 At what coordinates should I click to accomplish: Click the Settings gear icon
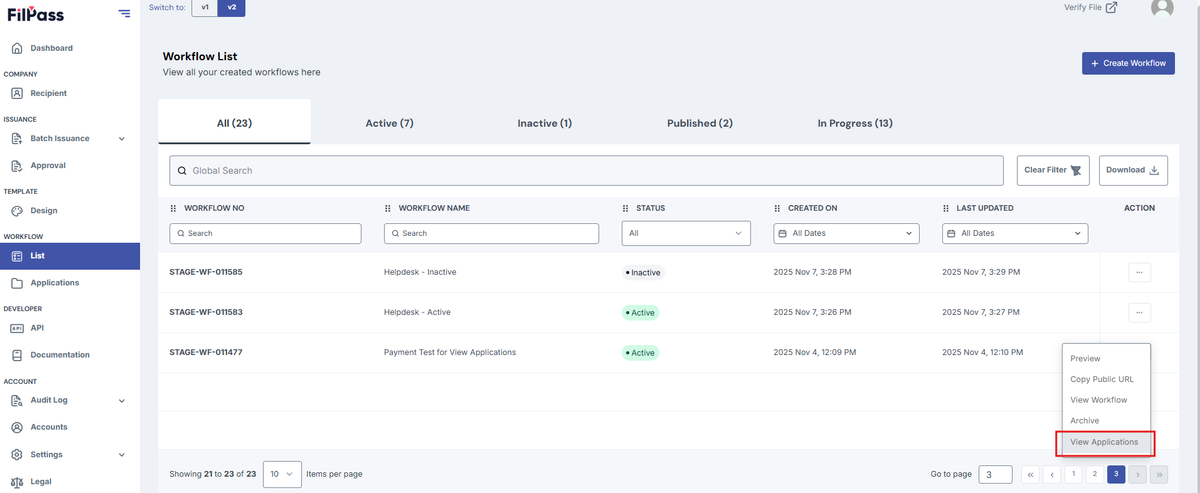click(x=17, y=455)
